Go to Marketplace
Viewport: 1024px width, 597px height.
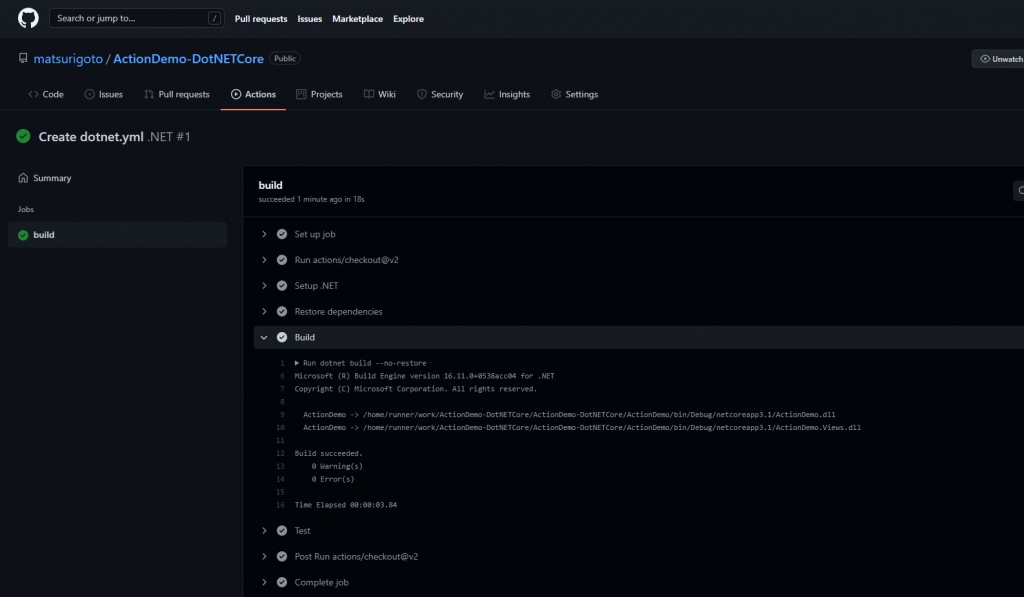(x=357, y=19)
